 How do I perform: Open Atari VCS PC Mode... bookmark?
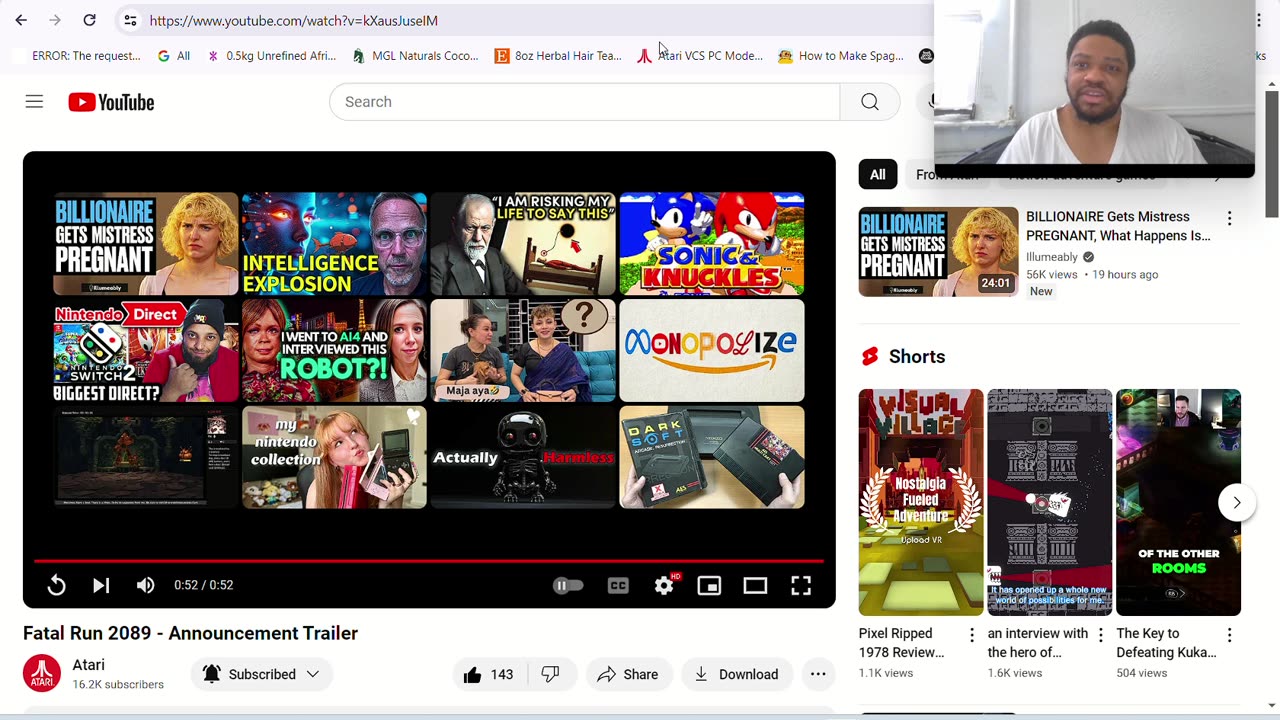pos(700,56)
